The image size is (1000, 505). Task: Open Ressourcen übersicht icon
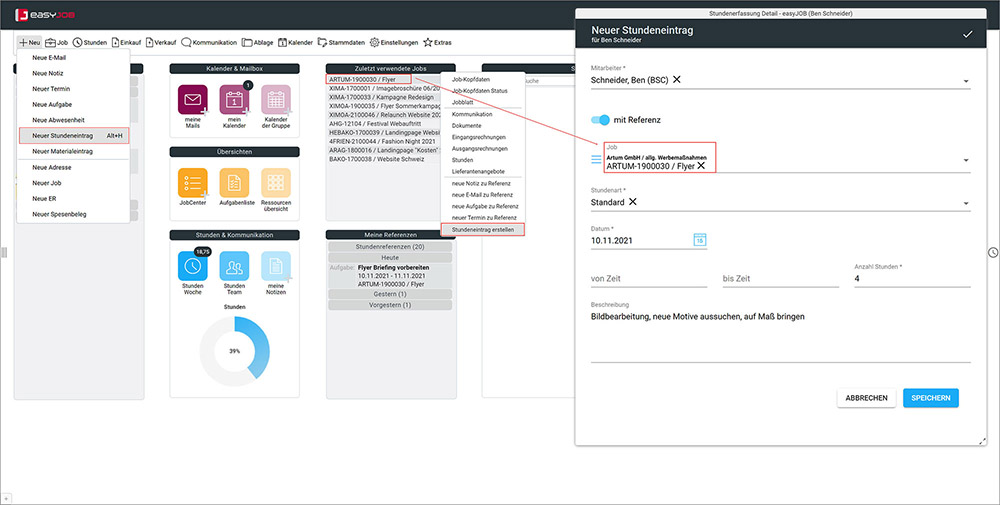point(276,183)
